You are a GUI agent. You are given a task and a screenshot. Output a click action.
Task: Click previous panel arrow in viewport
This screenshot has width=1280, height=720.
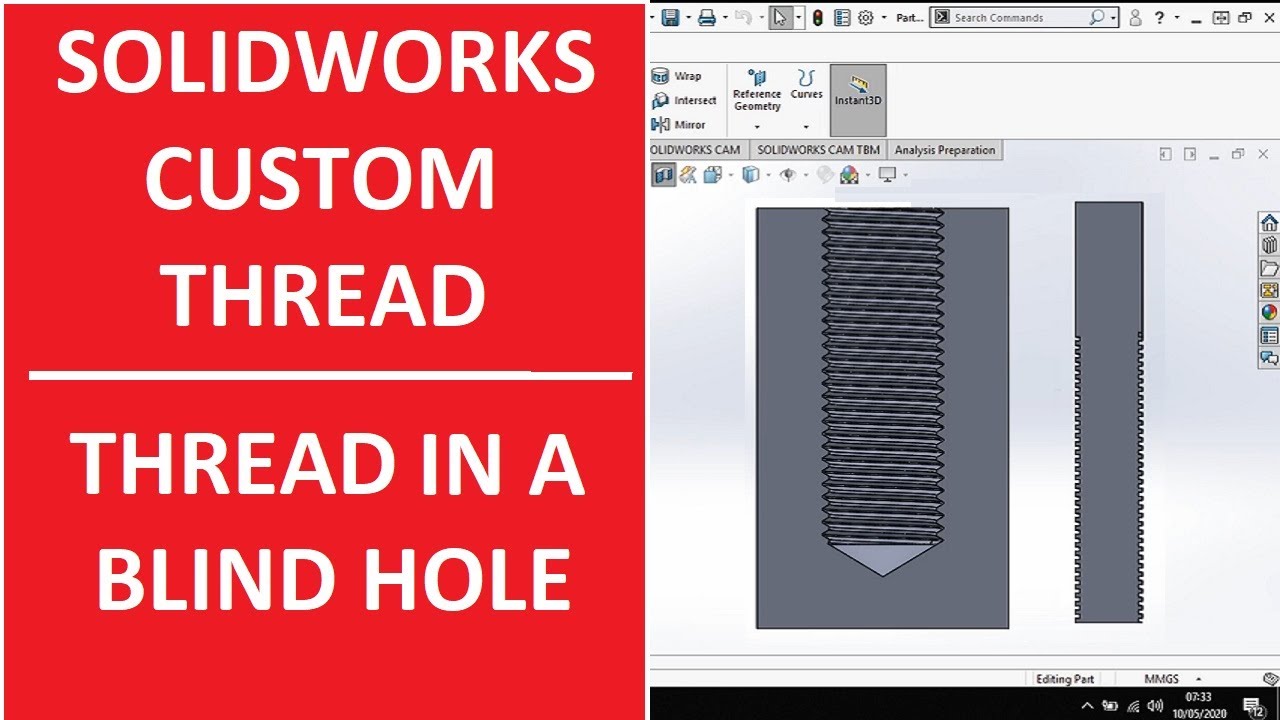click(1165, 154)
